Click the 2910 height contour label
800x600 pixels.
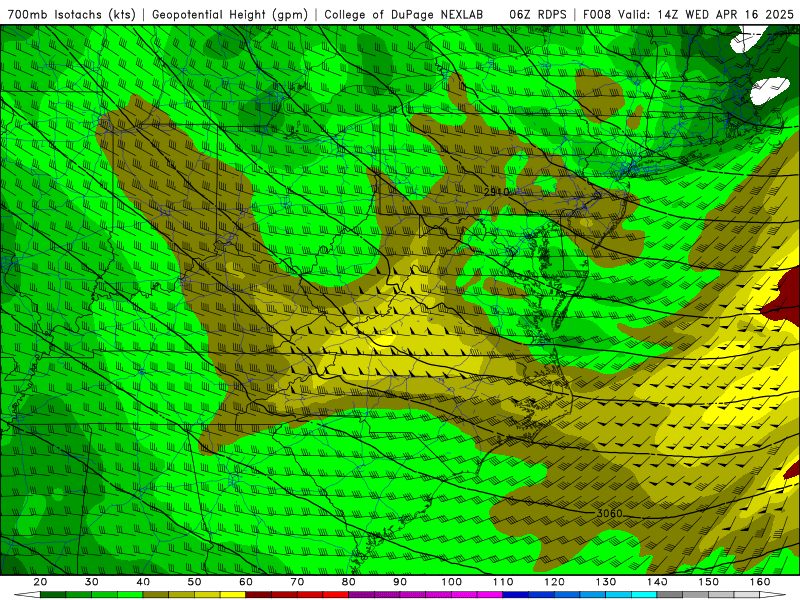tap(496, 192)
